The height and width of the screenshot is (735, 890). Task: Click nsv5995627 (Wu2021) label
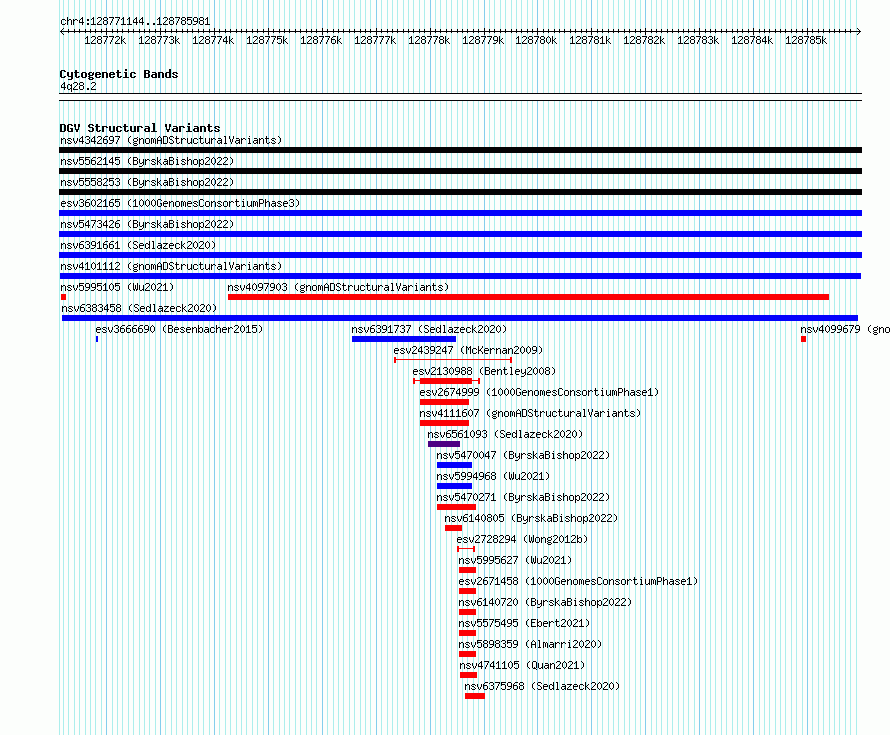(x=515, y=560)
